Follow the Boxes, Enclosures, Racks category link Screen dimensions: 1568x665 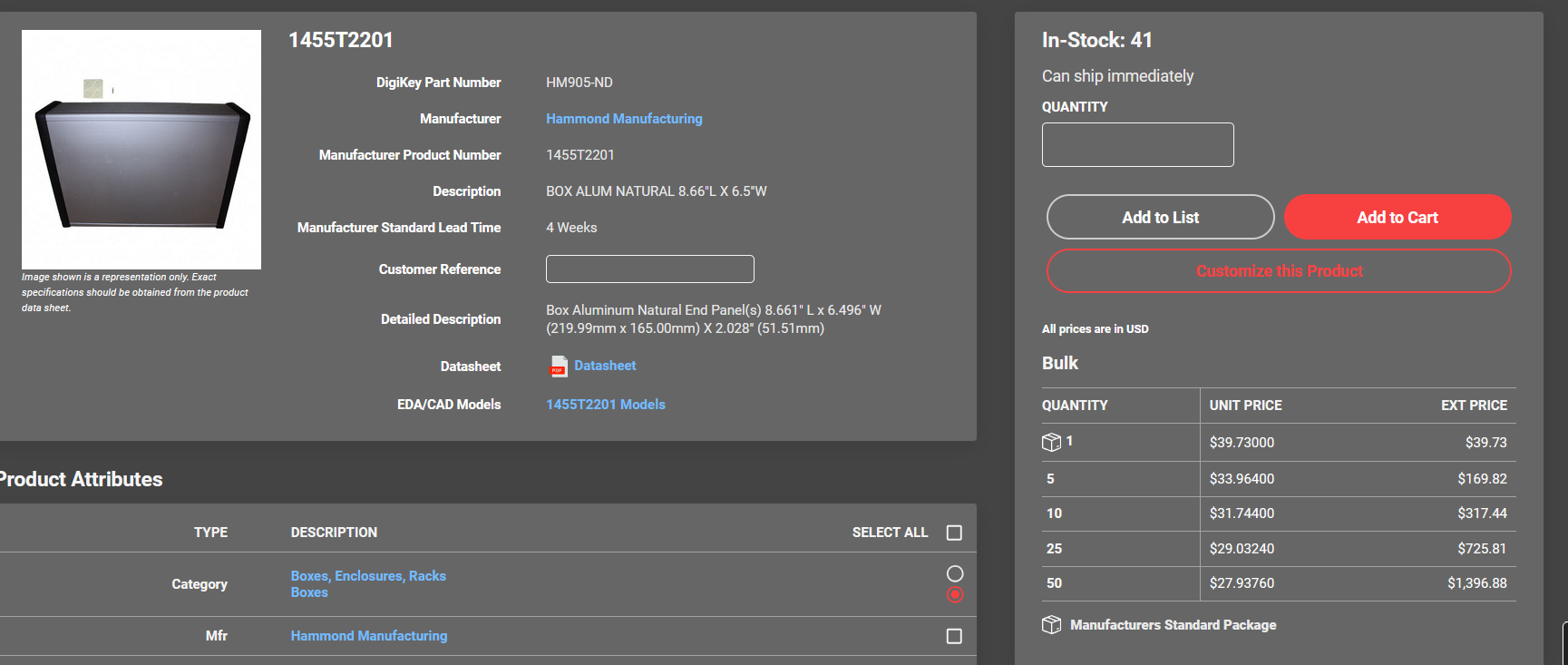[x=368, y=576]
